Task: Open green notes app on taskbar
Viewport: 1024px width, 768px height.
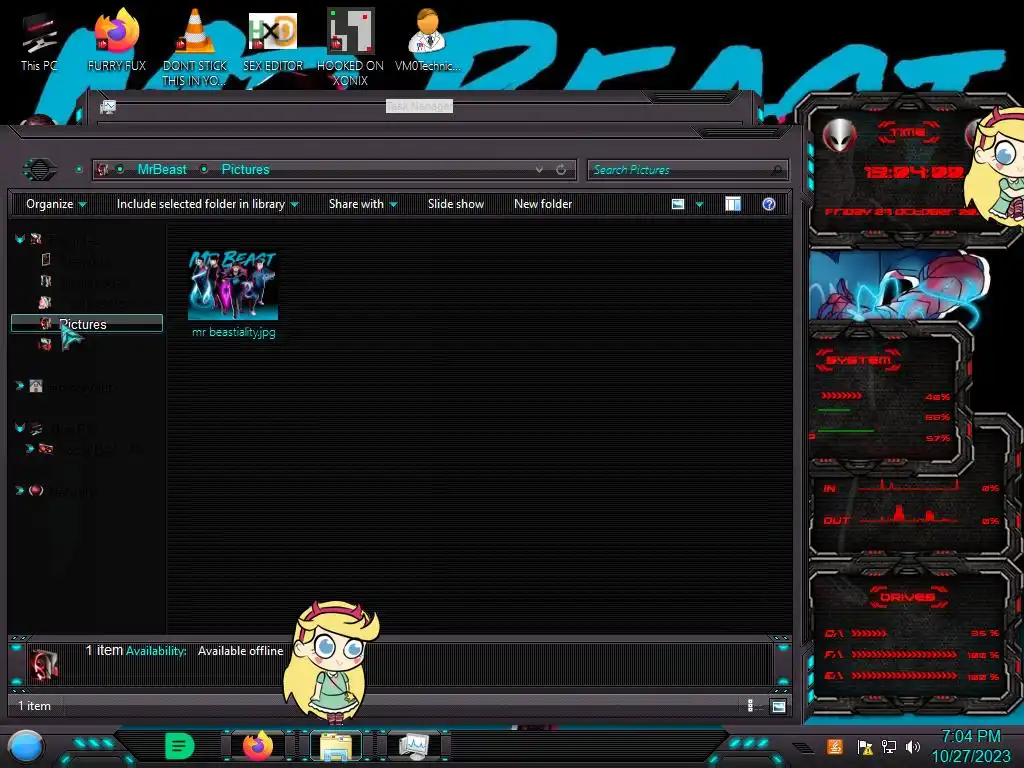Action: tap(179, 746)
